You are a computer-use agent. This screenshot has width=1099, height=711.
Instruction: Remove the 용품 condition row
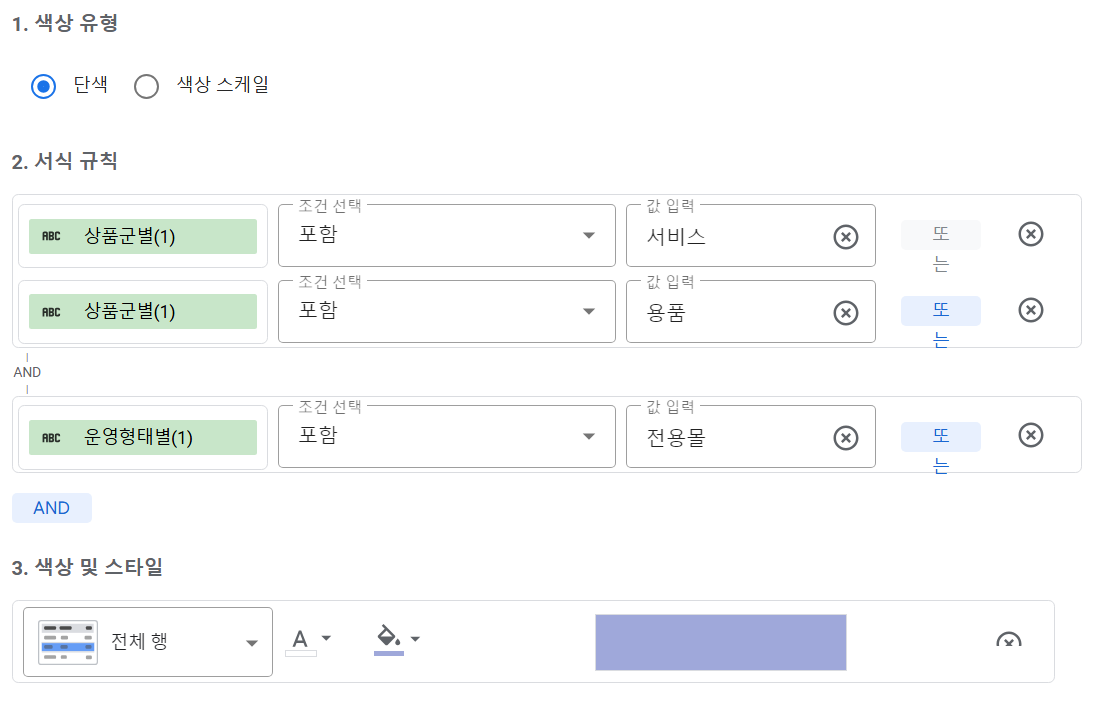pos(1030,310)
